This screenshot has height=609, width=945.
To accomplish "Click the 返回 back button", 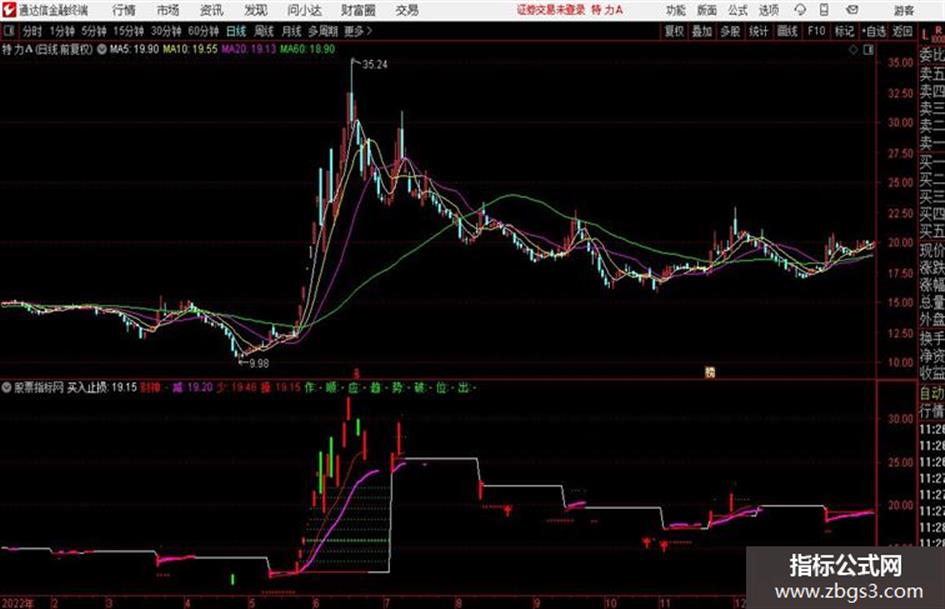I will point(902,31).
